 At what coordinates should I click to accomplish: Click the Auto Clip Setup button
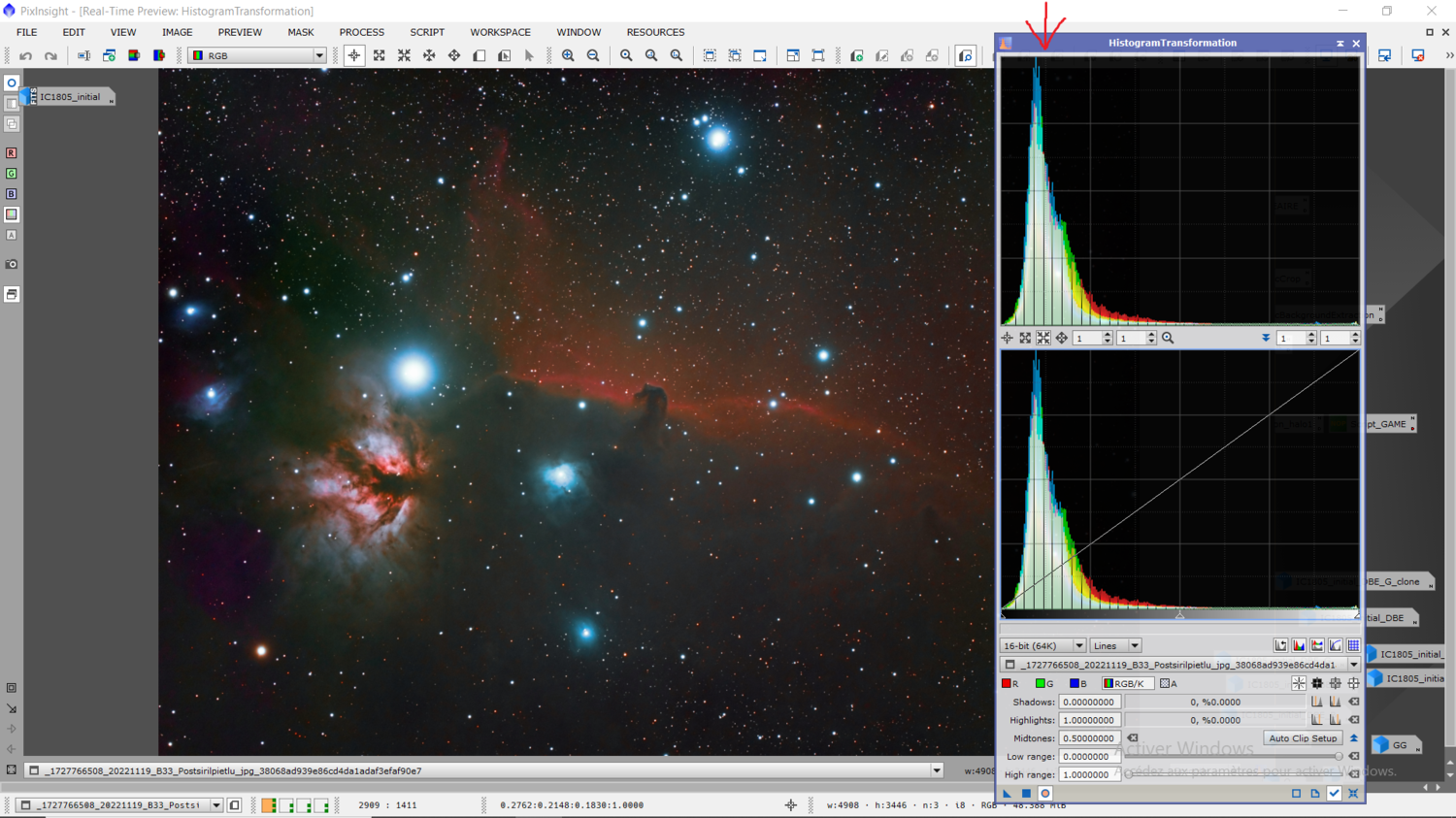(1303, 738)
